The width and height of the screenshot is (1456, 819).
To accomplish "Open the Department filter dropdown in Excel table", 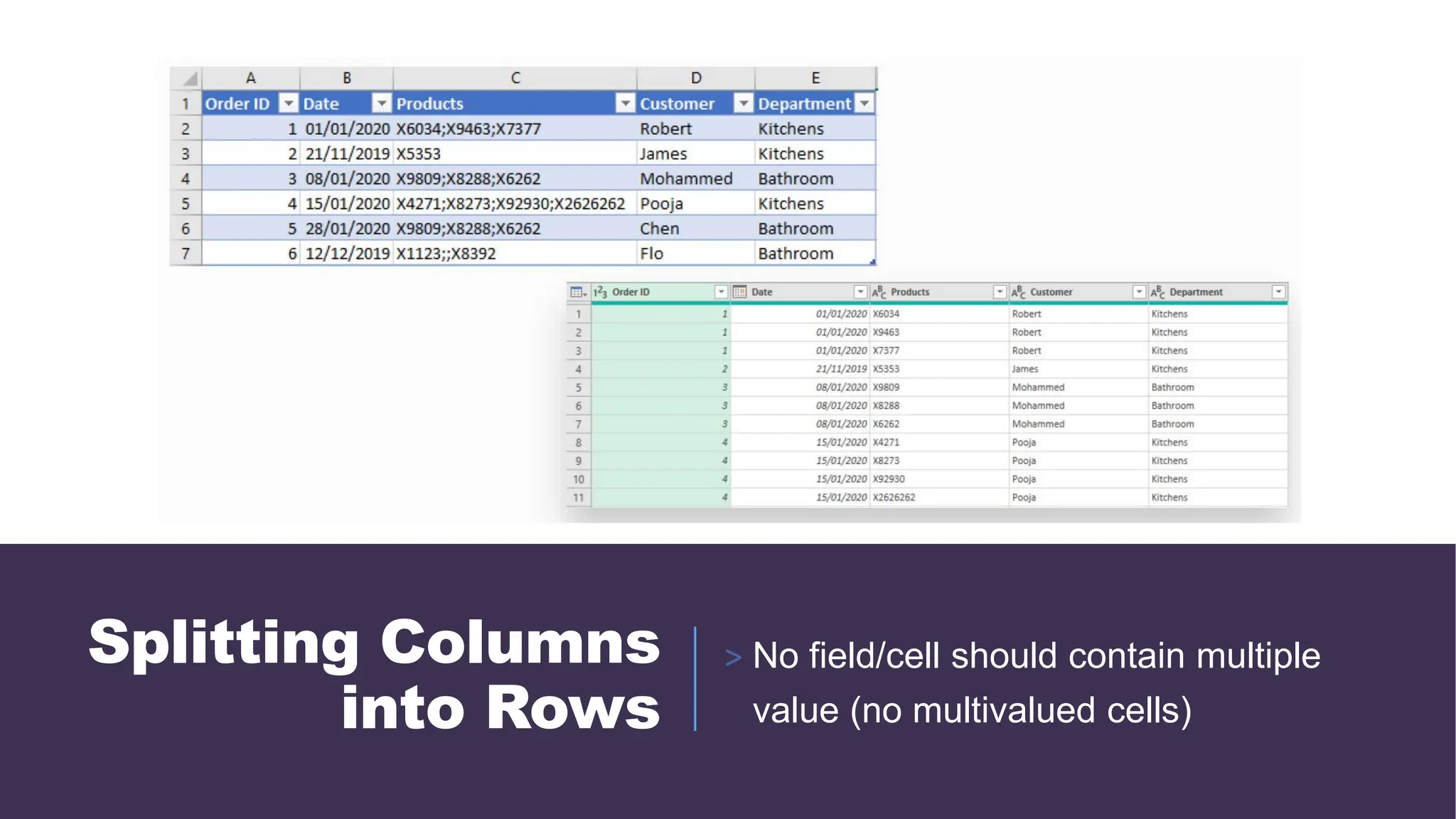I will pos(864,104).
